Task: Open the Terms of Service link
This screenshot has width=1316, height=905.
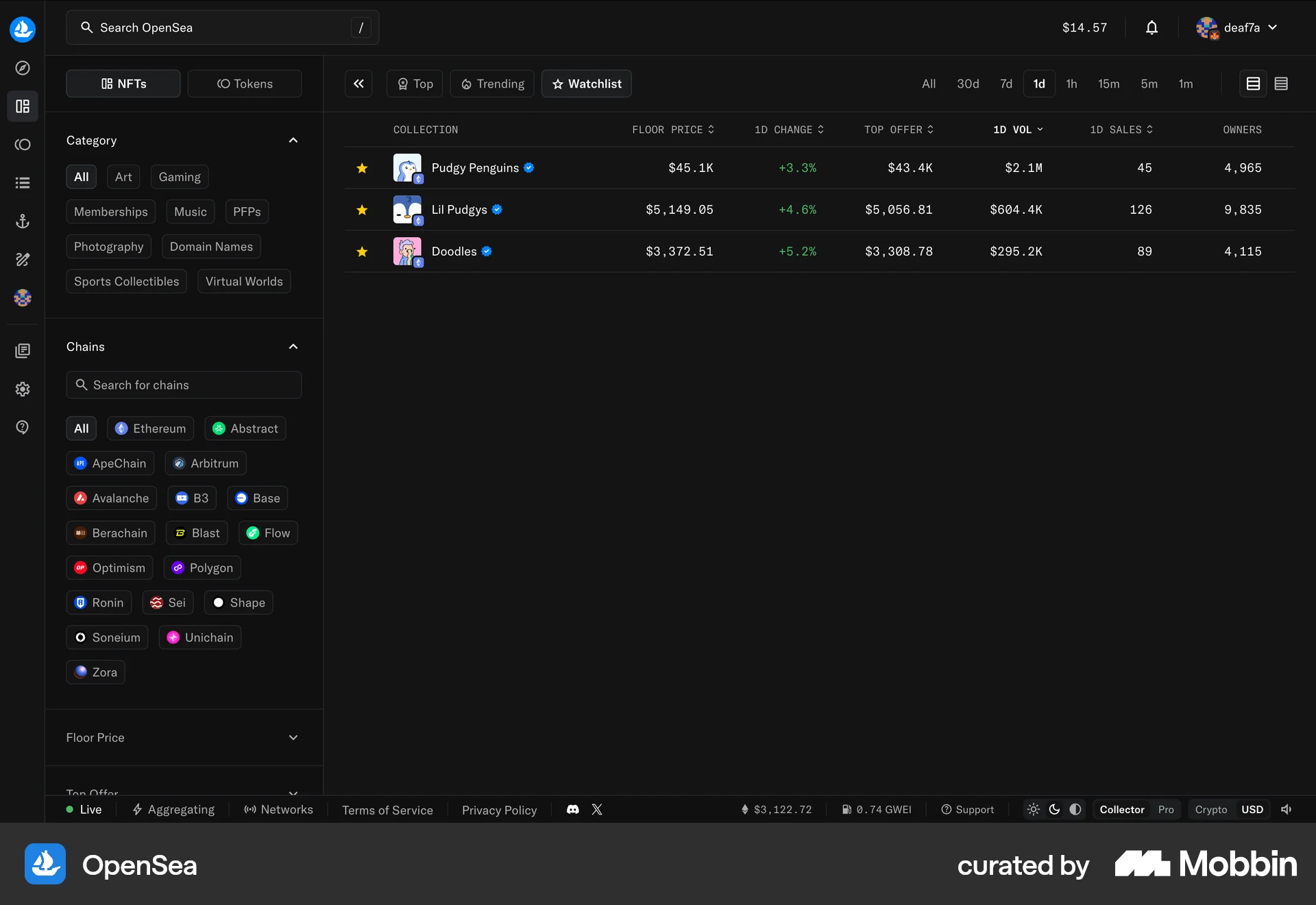Action: click(x=387, y=809)
